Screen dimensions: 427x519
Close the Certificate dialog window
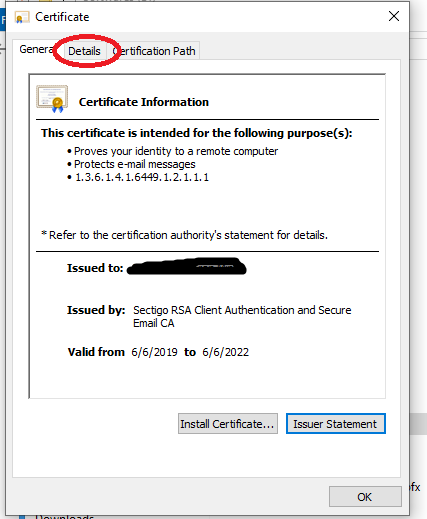[x=394, y=16]
